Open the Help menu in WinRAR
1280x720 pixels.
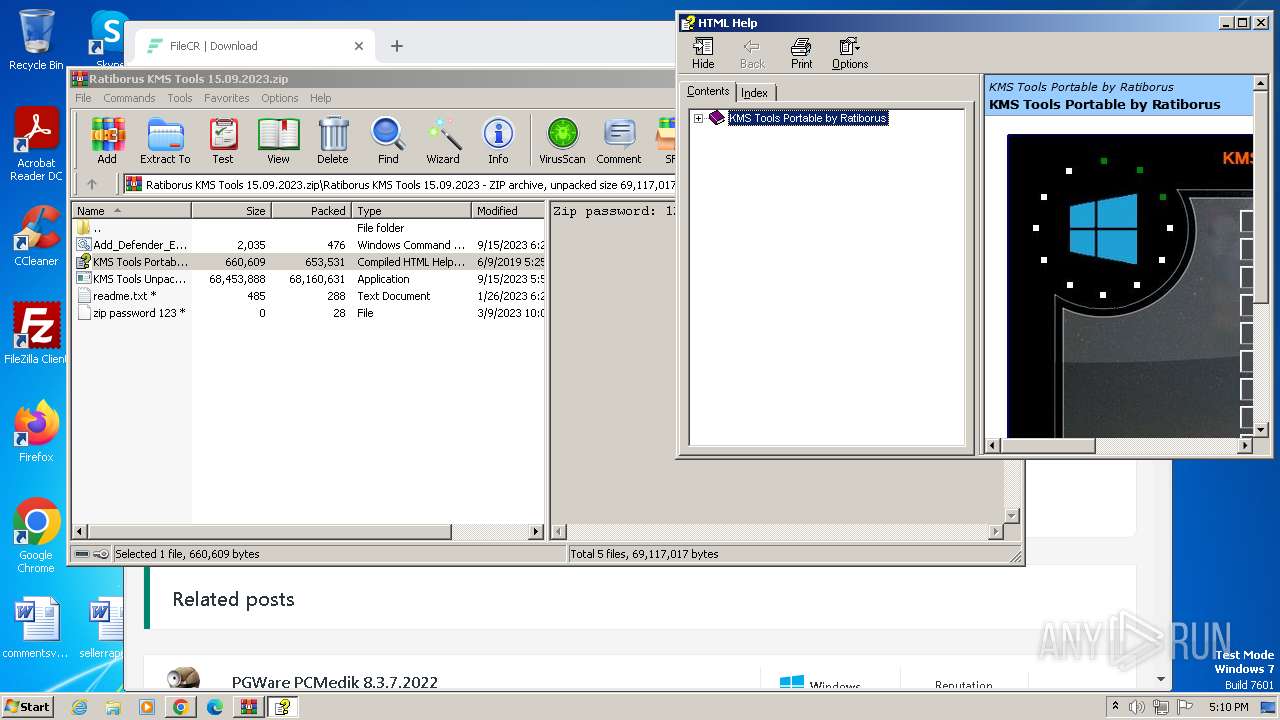(x=320, y=98)
